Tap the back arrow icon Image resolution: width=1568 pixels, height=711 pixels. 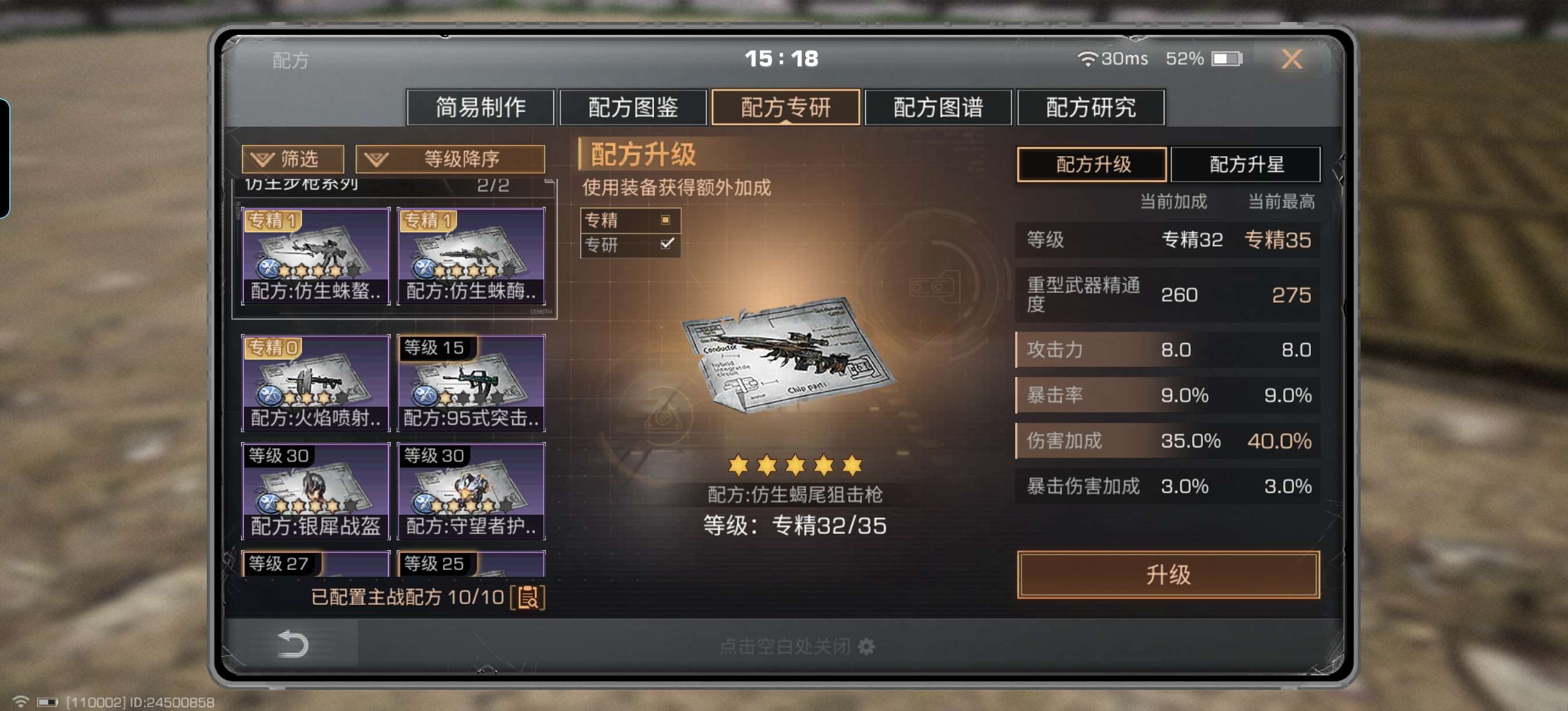293,644
